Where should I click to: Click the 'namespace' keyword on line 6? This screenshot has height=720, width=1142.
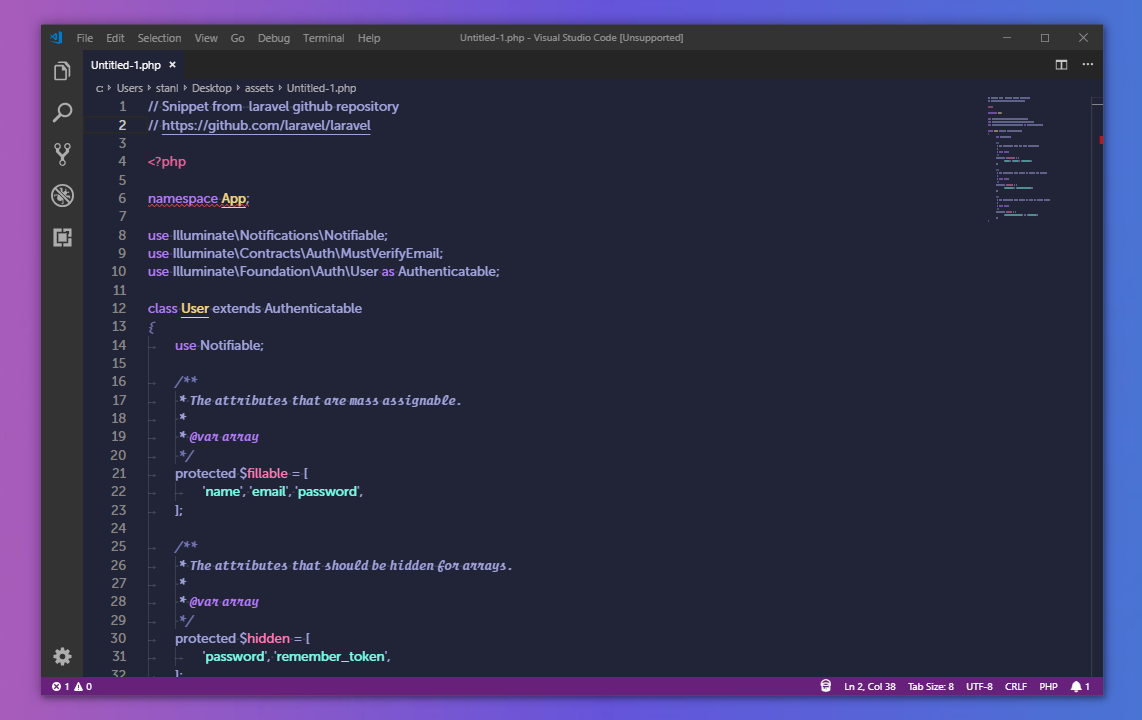pyautogui.click(x=182, y=198)
